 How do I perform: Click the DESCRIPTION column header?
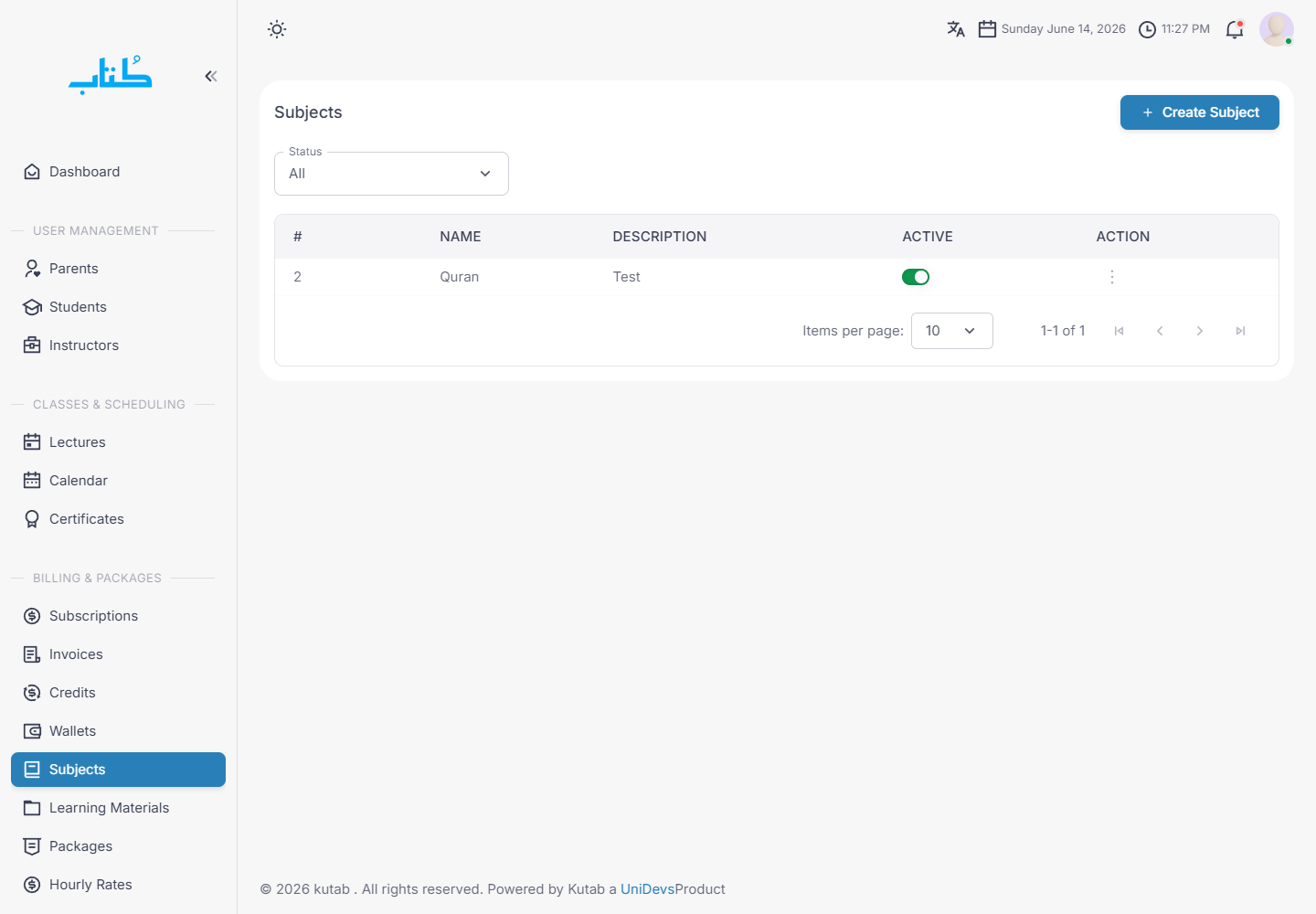point(660,237)
